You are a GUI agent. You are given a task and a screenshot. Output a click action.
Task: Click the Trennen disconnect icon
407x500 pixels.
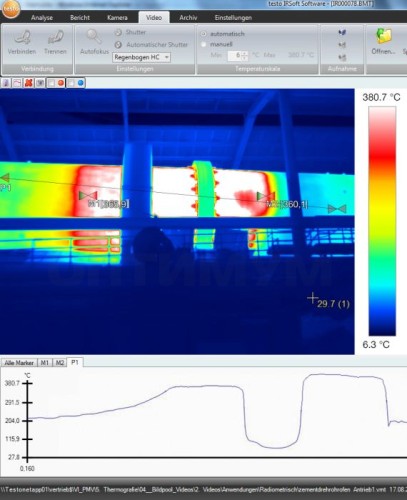(x=55, y=37)
